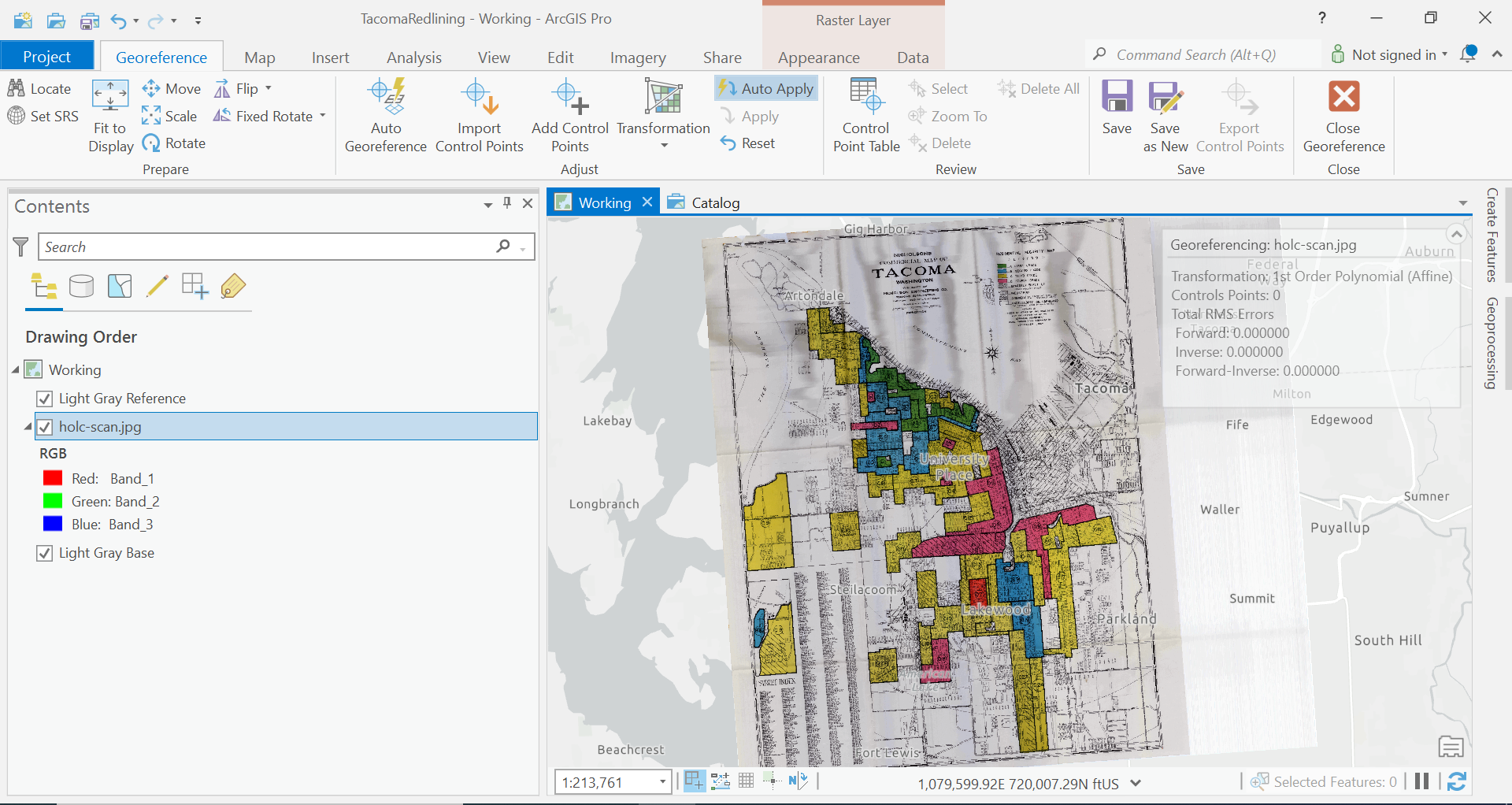Open Create Features side pane
1512x805 pixels.
click(1492, 235)
